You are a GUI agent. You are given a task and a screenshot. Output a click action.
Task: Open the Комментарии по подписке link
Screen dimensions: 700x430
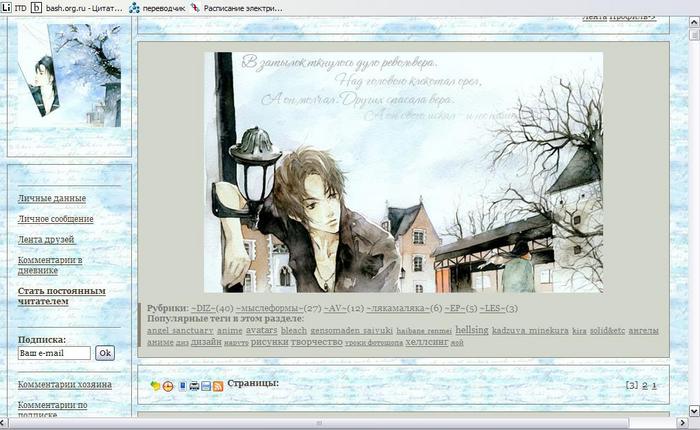[53, 409]
